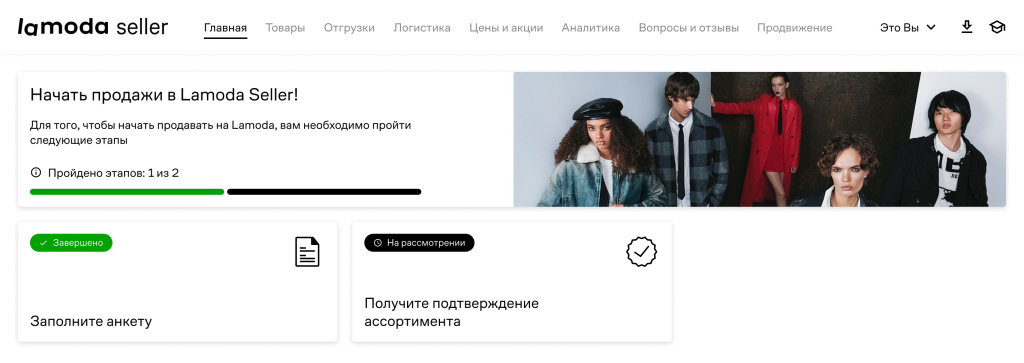Image resolution: width=1024 pixels, height=363 pixels.
Task: Open the Заполните анкету card
Action: [178, 281]
